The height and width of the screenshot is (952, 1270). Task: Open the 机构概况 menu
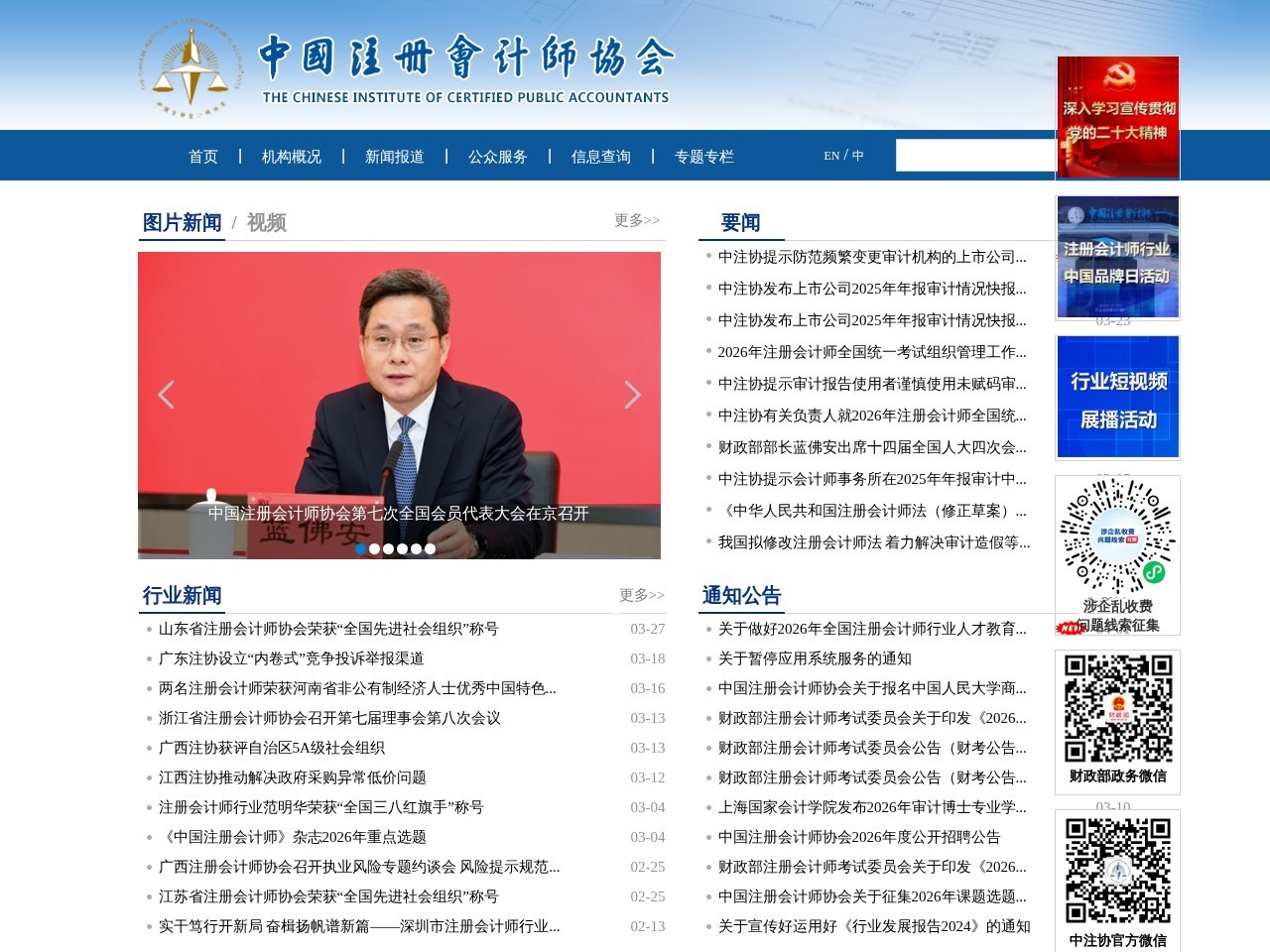tap(290, 156)
